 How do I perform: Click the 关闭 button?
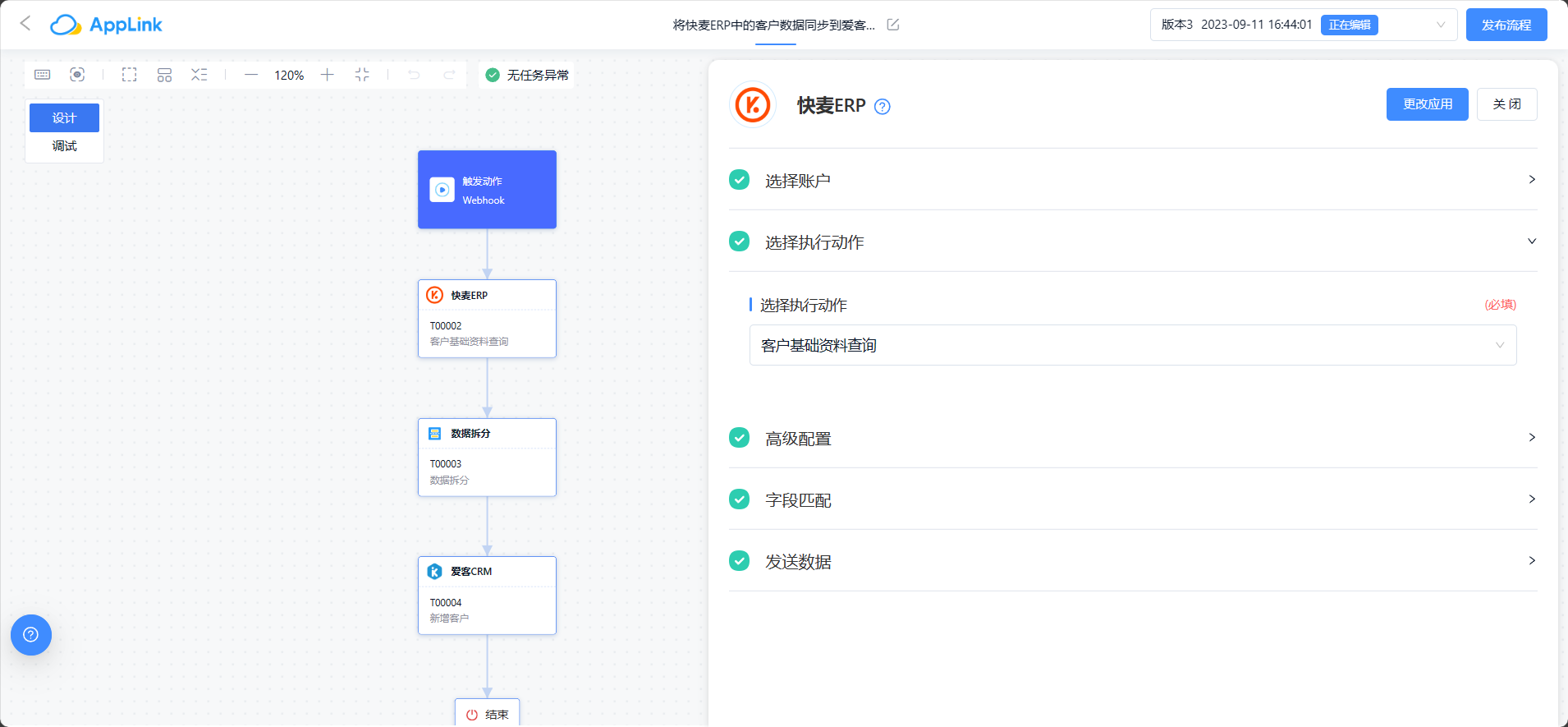coord(1507,104)
